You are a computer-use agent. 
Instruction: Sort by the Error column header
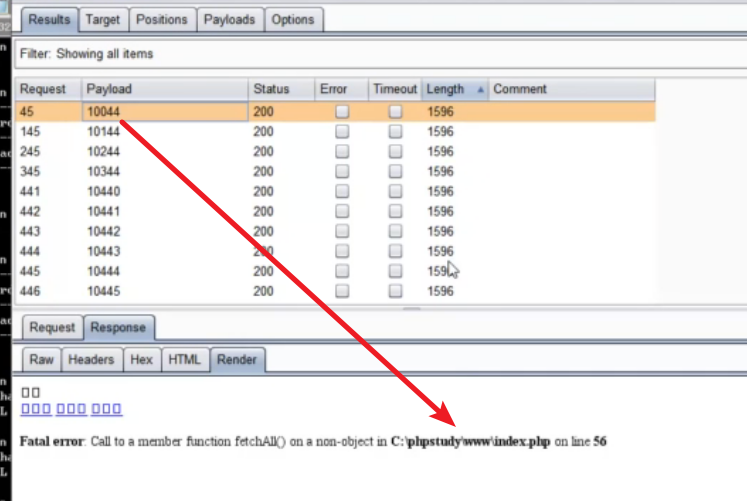pyautogui.click(x=341, y=89)
